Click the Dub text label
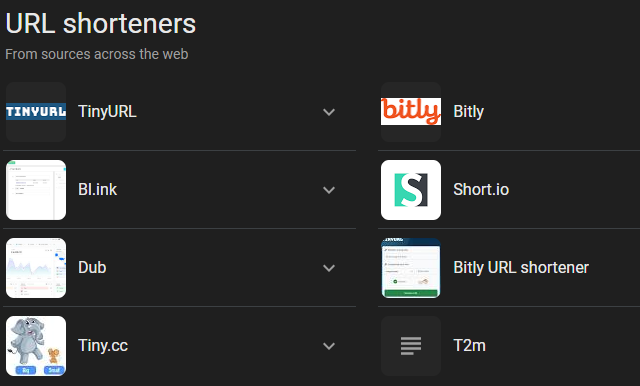The width and height of the screenshot is (640, 386). pos(92,267)
